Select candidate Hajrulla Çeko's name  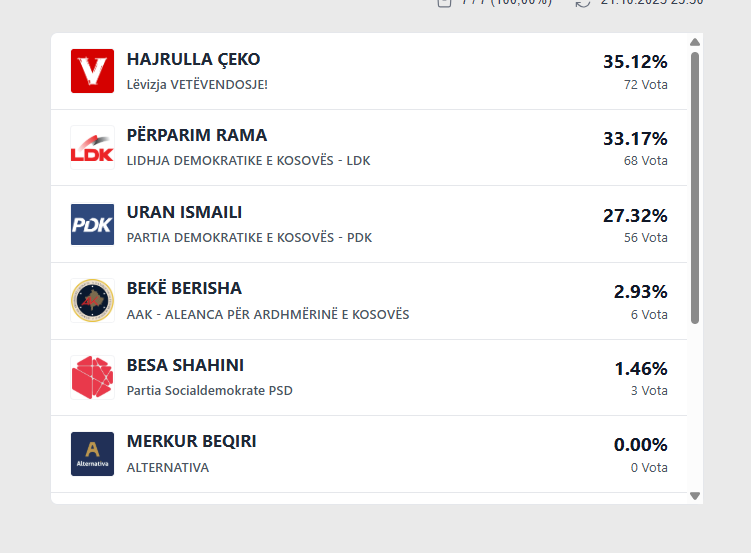click(193, 60)
